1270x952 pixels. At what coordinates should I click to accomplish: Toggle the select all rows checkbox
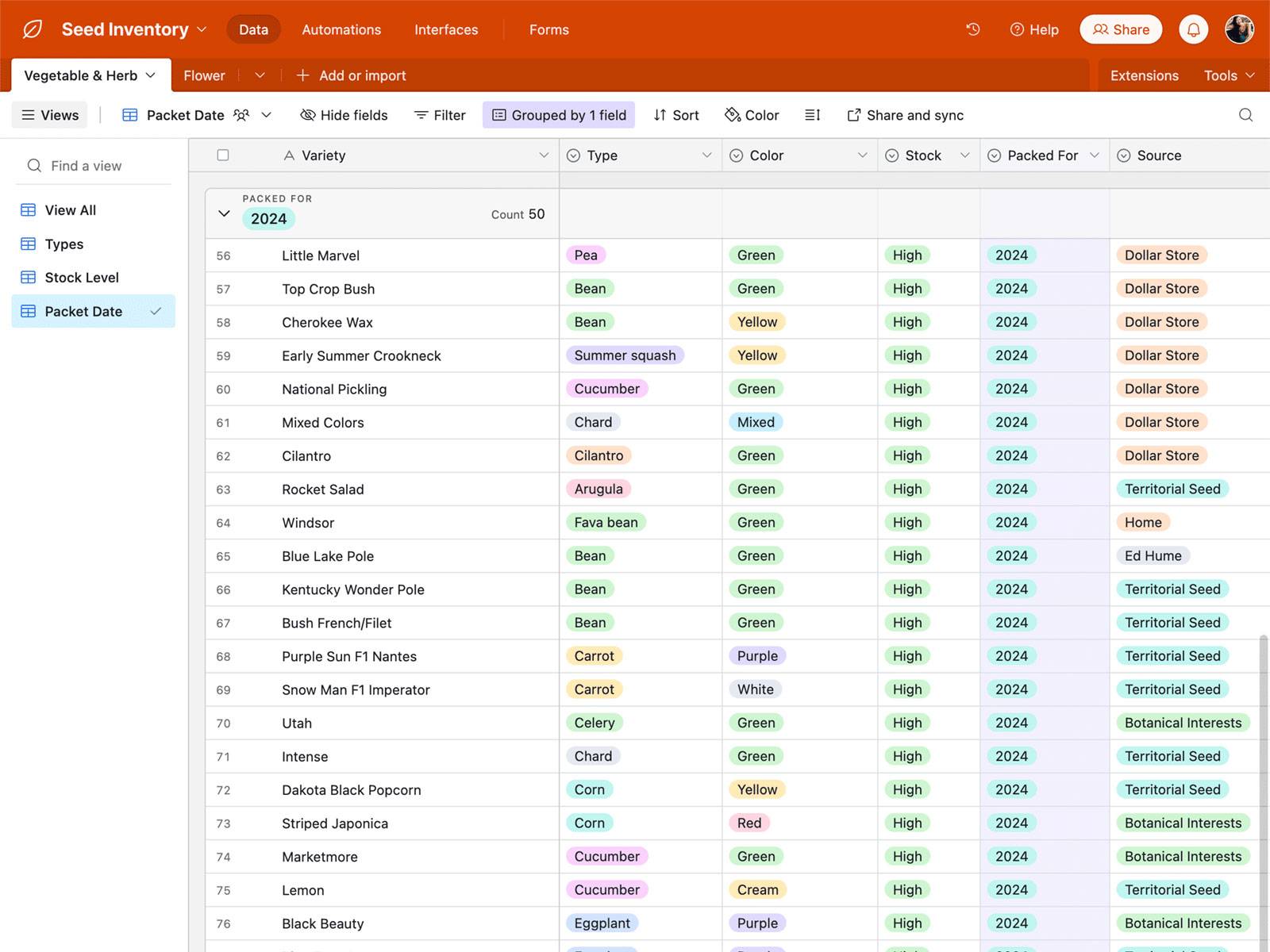tap(223, 155)
